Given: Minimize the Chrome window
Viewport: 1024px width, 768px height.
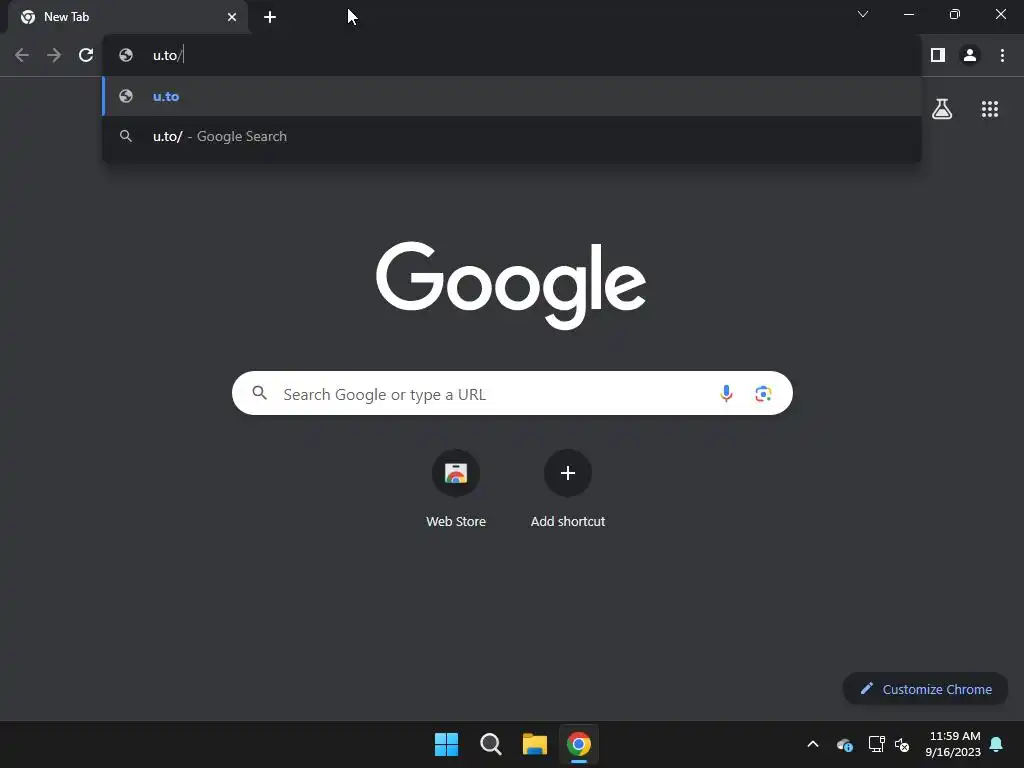Looking at the screenshot, I should pyautogui.click(x=908, y=14).
